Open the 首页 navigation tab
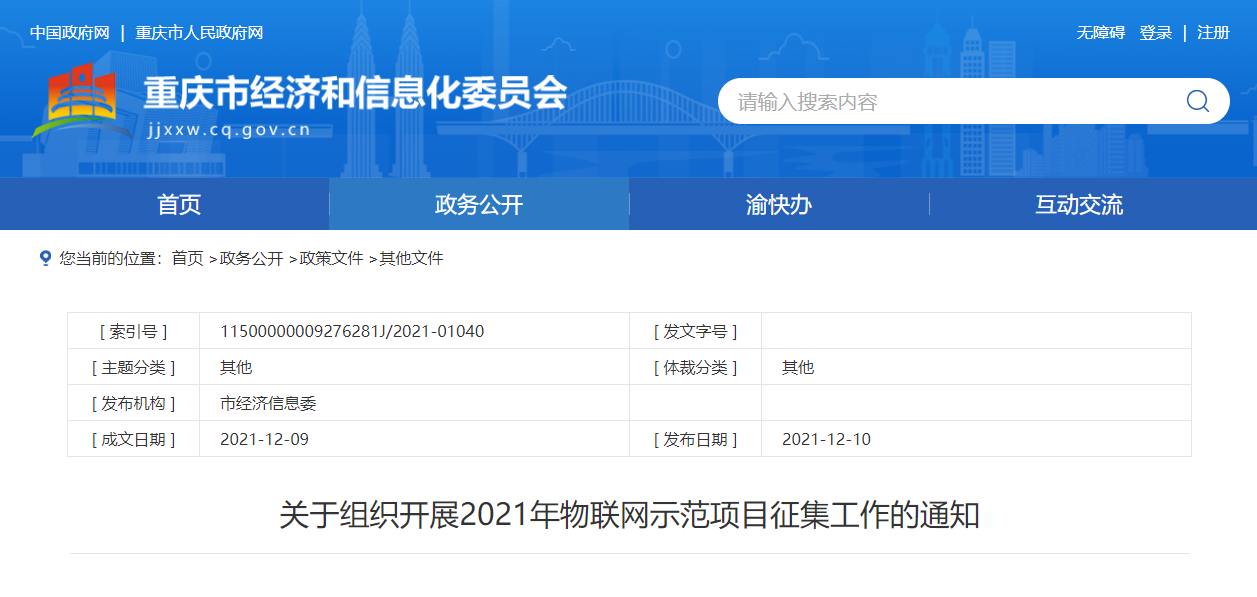Viewport: 1257px width, 597px height. click(179, 205)
